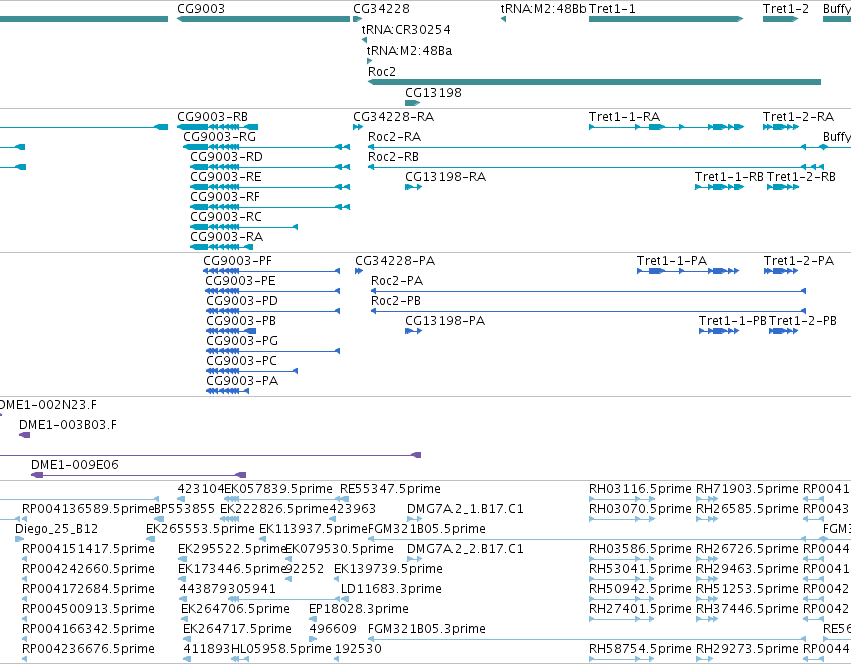Select the 'Roc2' gene label
Image resolution: width=851 pixels, height=664 pixels.
click(x=382, y=72)
